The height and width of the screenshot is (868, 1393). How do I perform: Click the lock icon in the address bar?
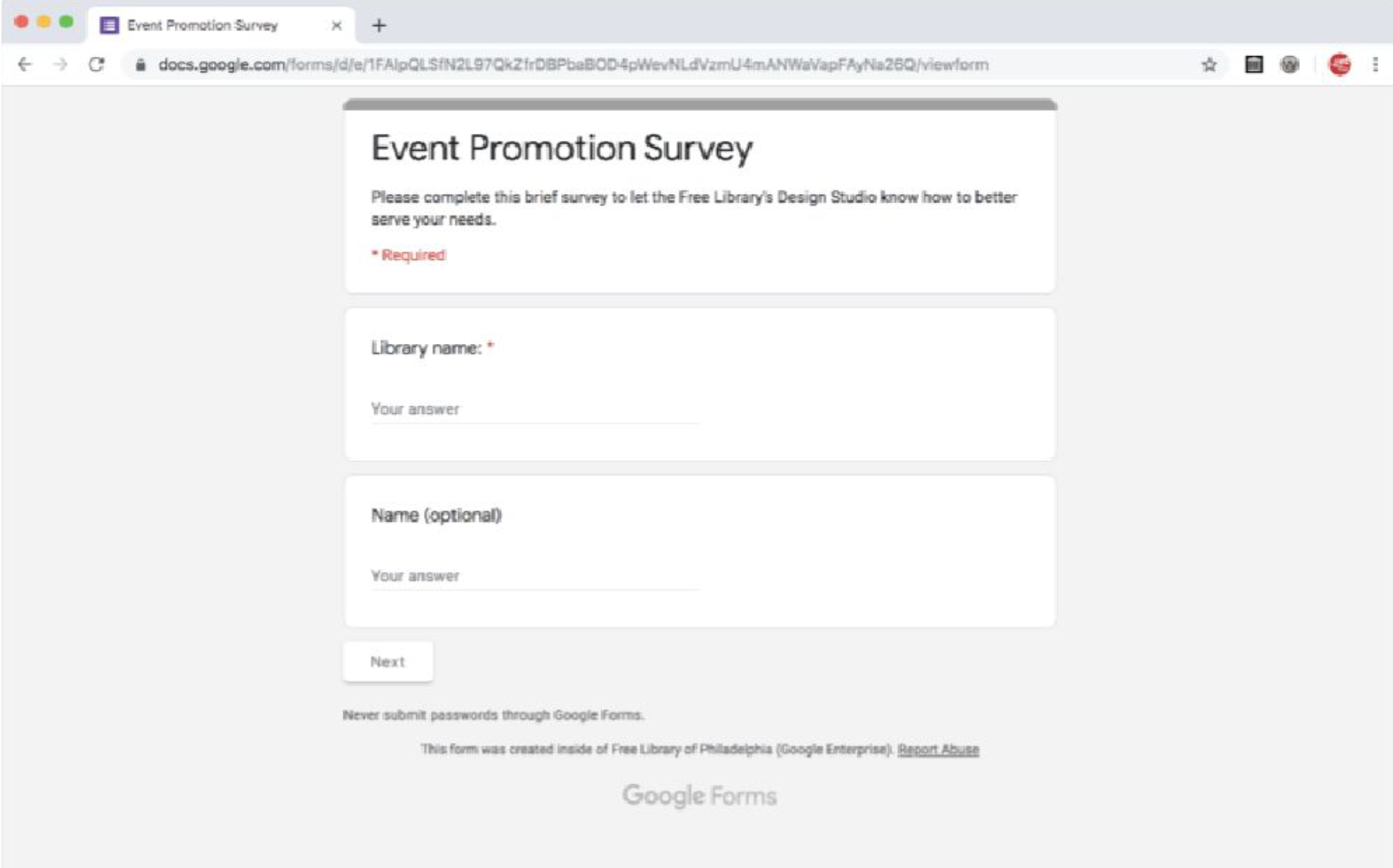140,65
